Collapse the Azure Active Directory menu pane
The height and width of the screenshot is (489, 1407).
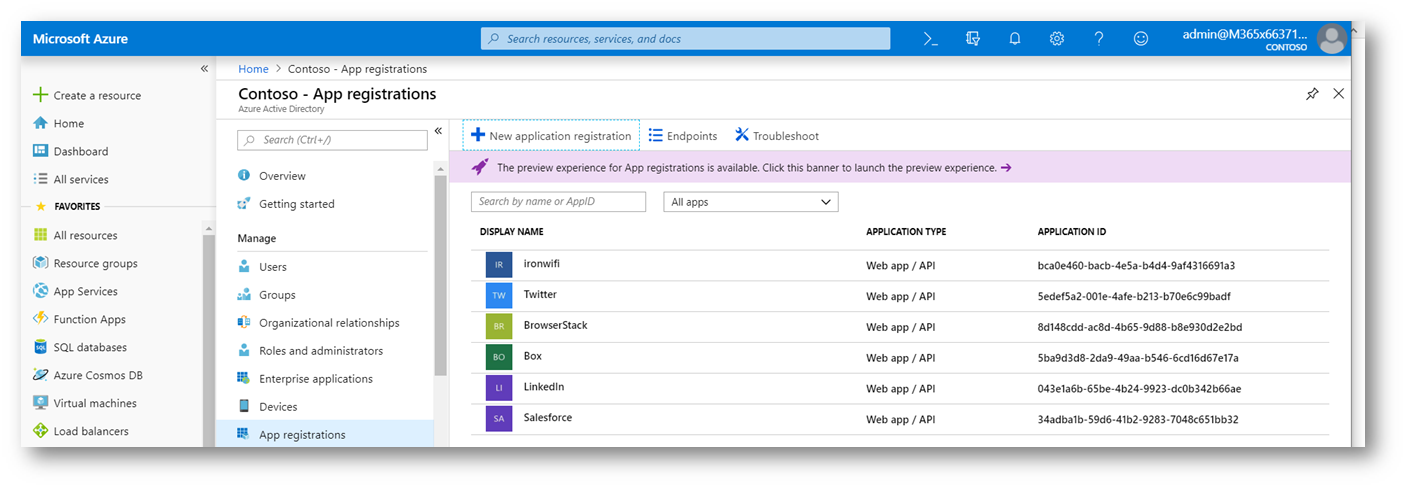coord(438,131)
